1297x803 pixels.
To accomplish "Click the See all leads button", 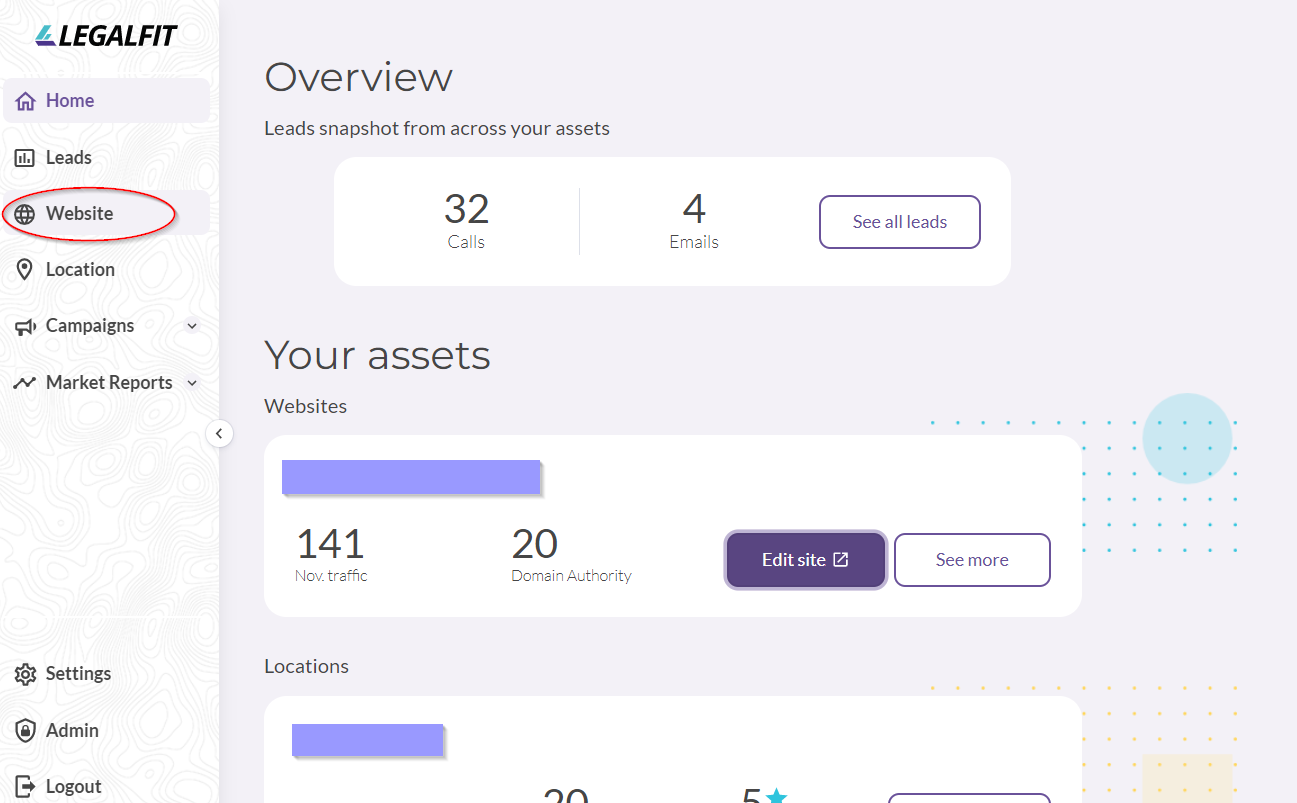I will [900, 222].
